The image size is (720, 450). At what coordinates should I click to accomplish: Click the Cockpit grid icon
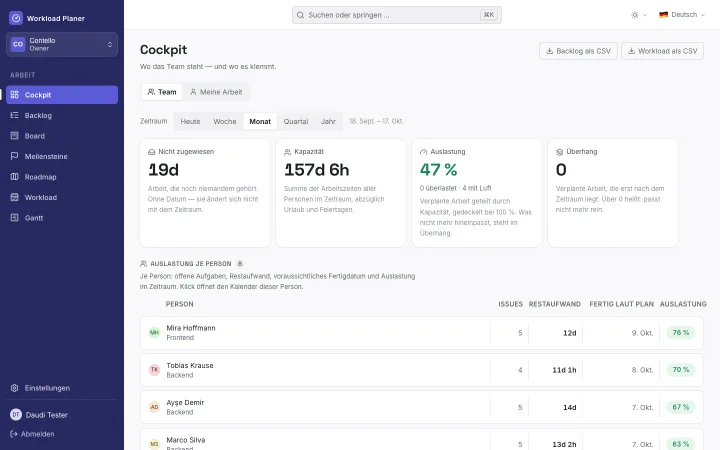click(15, 95)
